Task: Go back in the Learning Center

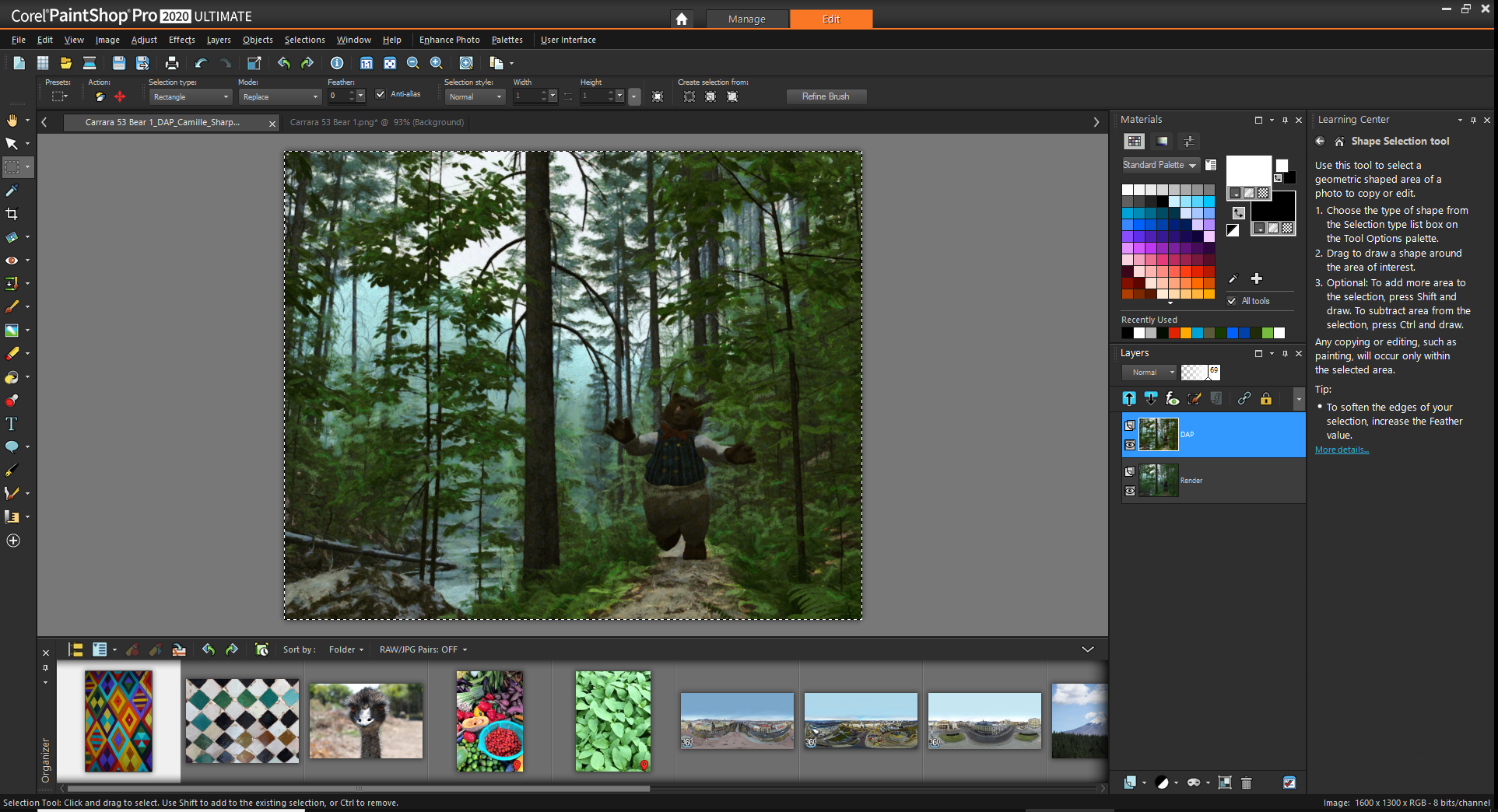Action: coord(1320,141)
